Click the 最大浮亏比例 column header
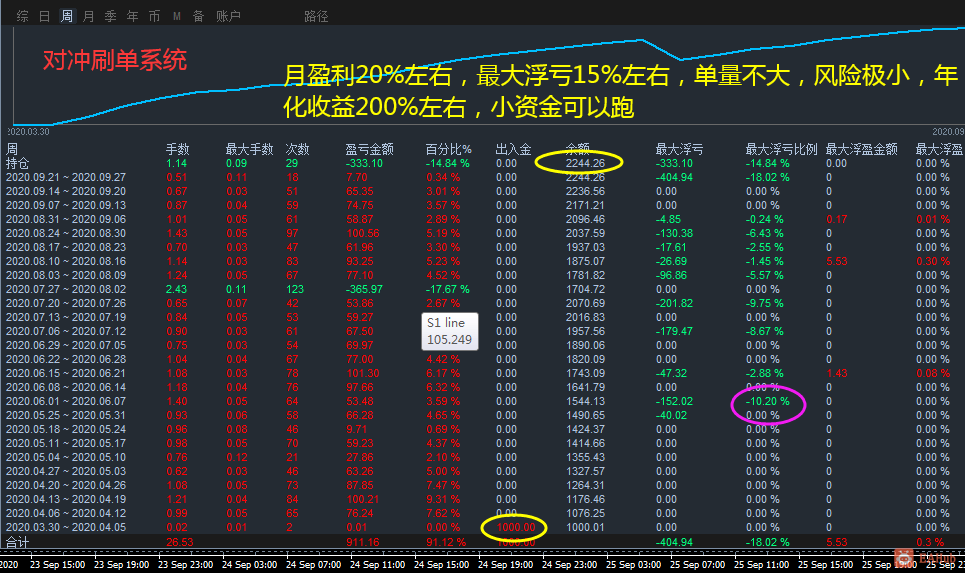Viewport: 965px width, 573px height. tap(782, 149)
